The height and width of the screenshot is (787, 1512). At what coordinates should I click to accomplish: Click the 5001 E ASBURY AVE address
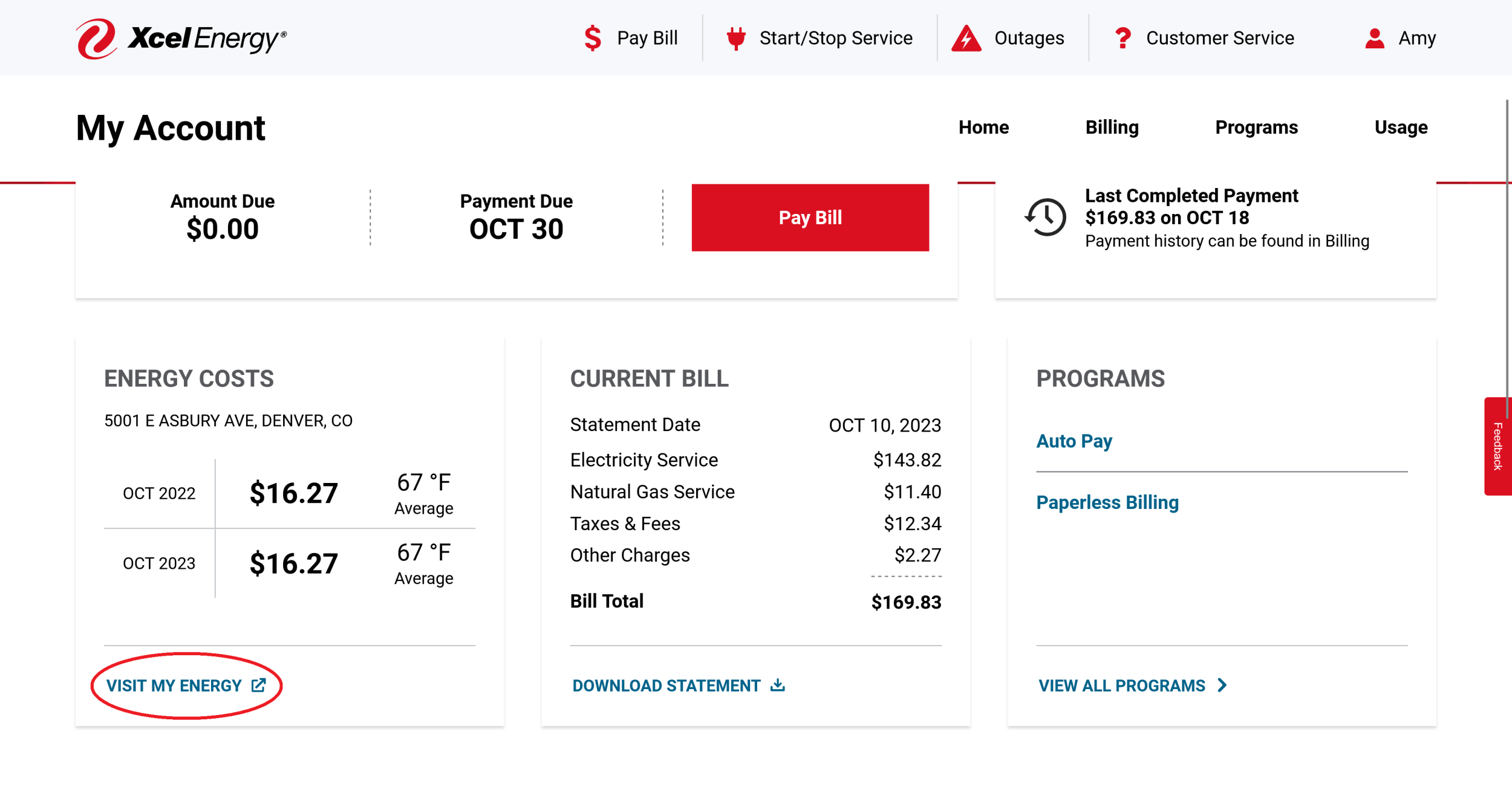(x=228, y=421)
